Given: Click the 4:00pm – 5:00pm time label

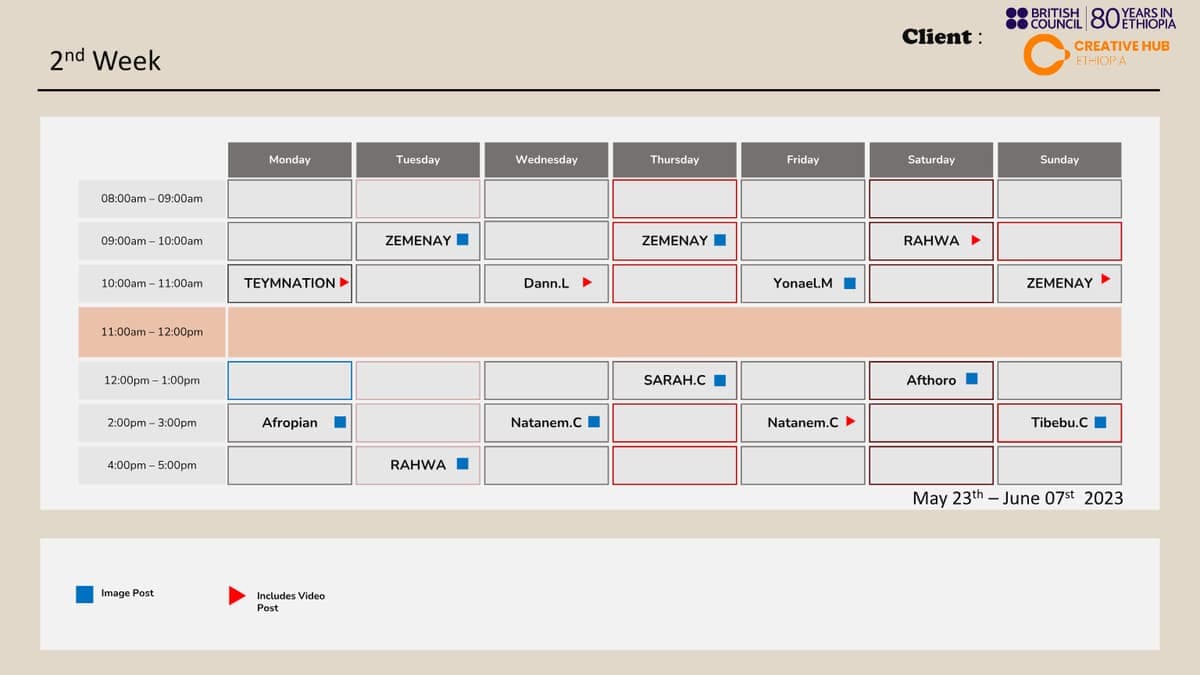Looking at the screenshot, I should 152,465.
